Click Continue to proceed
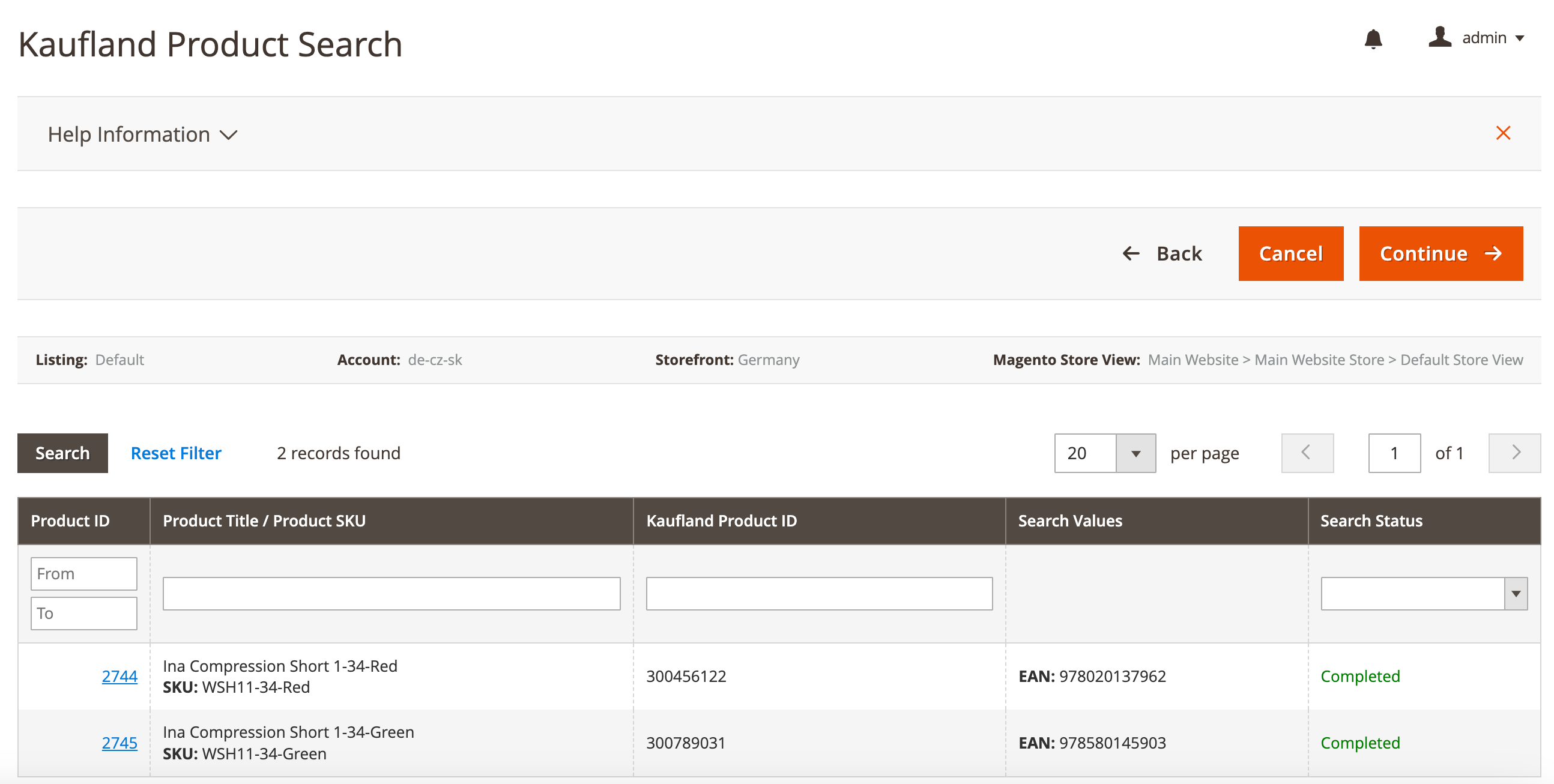The width and height of the screenshot is (1554, 784). click(x=1440, y=254)
